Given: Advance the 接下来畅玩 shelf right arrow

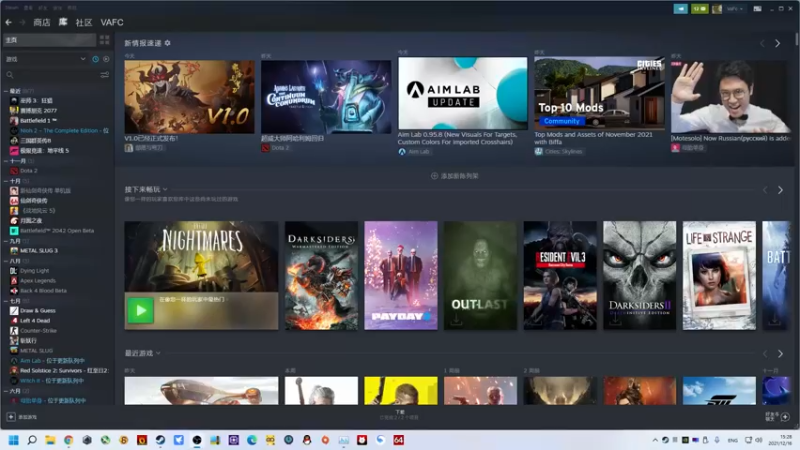Looking at the screenshot, I should pos(780,190).
